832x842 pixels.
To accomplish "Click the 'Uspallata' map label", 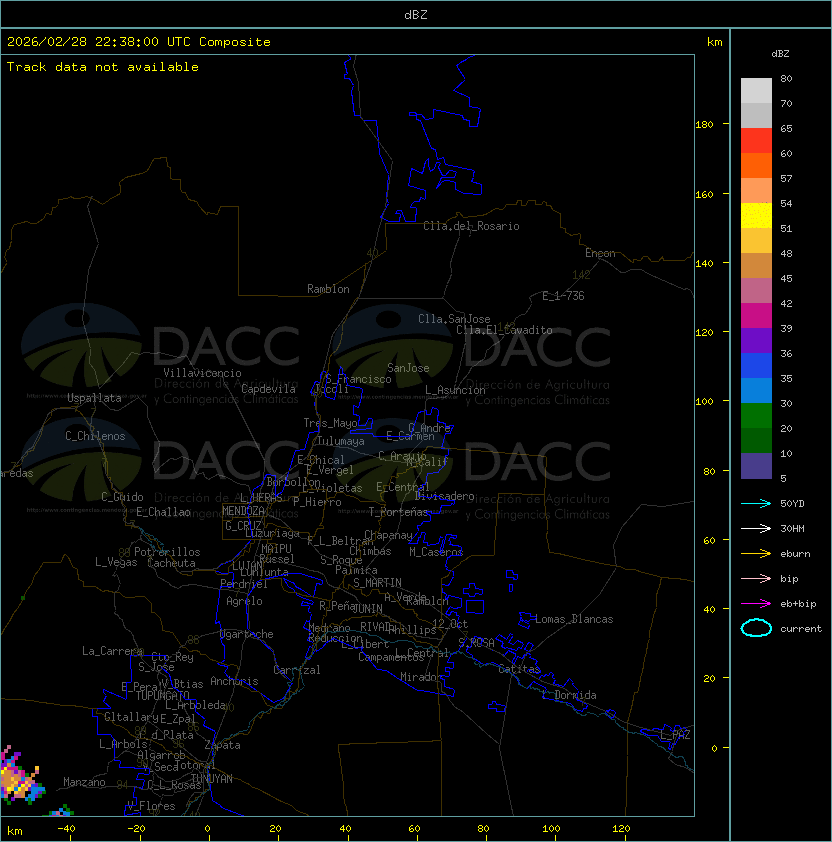I will pos(94,398).
